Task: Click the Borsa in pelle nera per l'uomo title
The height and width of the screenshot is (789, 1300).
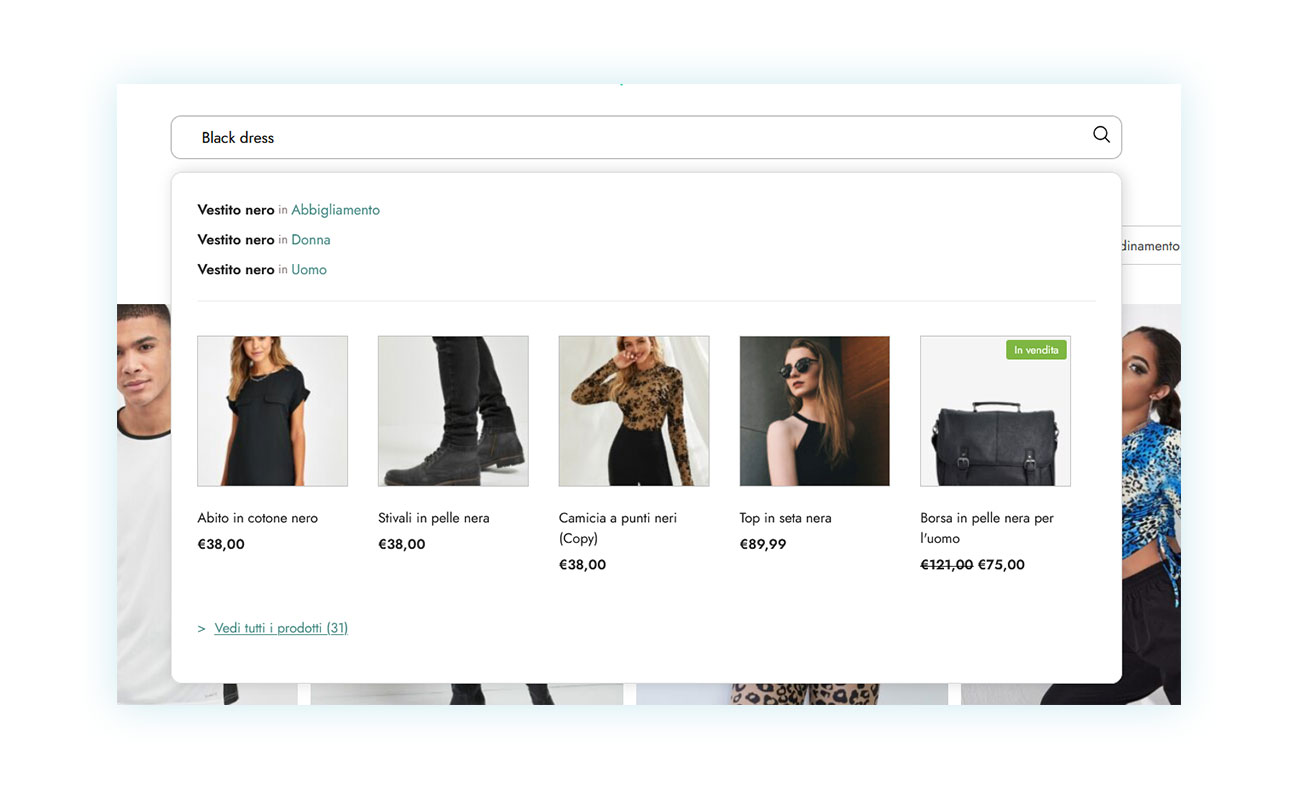Action: tap(987, 528)
